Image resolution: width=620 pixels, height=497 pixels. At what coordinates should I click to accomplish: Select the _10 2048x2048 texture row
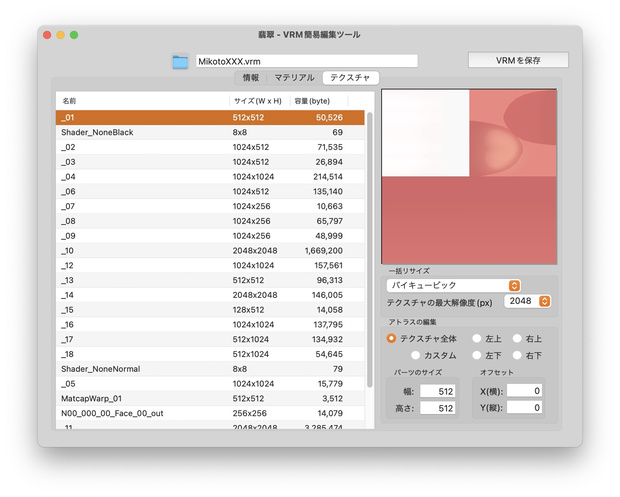tap(210, 251)
